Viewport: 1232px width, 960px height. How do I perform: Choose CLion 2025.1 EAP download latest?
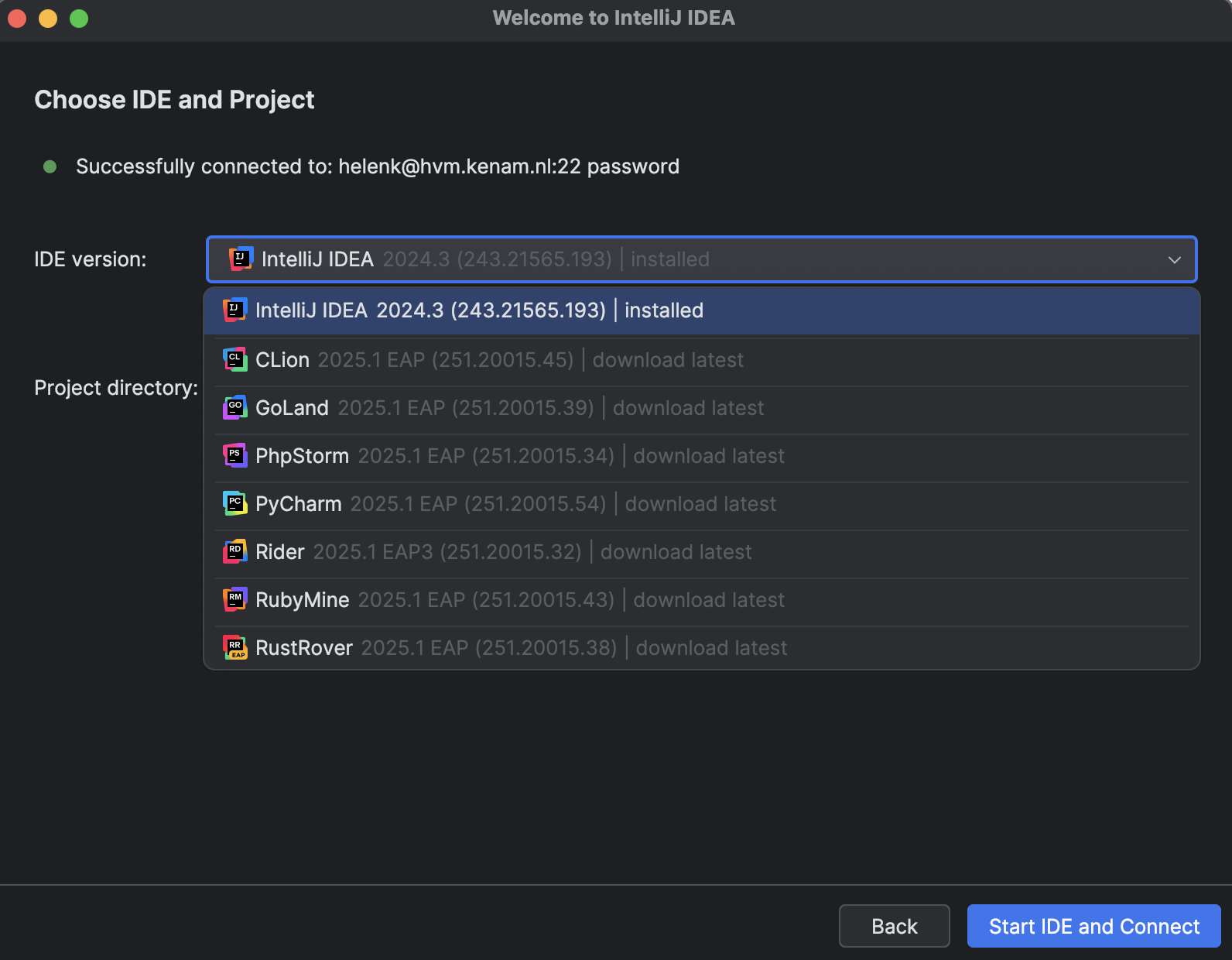499,360
